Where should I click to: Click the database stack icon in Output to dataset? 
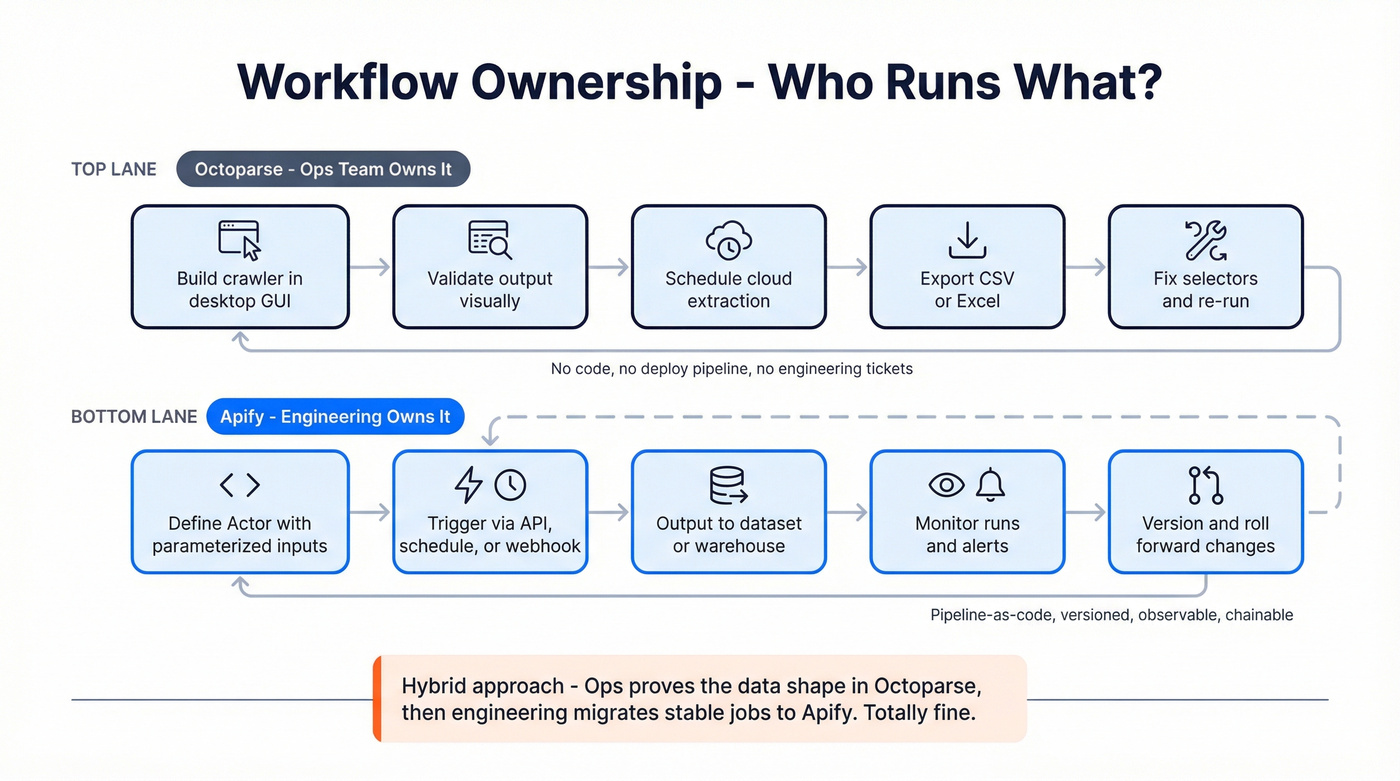728,484
